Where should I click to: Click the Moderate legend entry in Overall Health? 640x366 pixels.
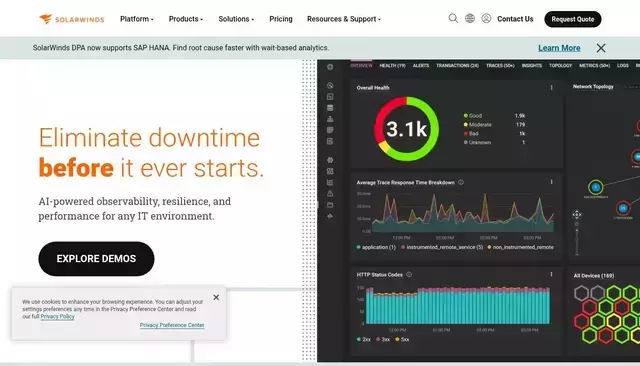(x=478, y=125)
